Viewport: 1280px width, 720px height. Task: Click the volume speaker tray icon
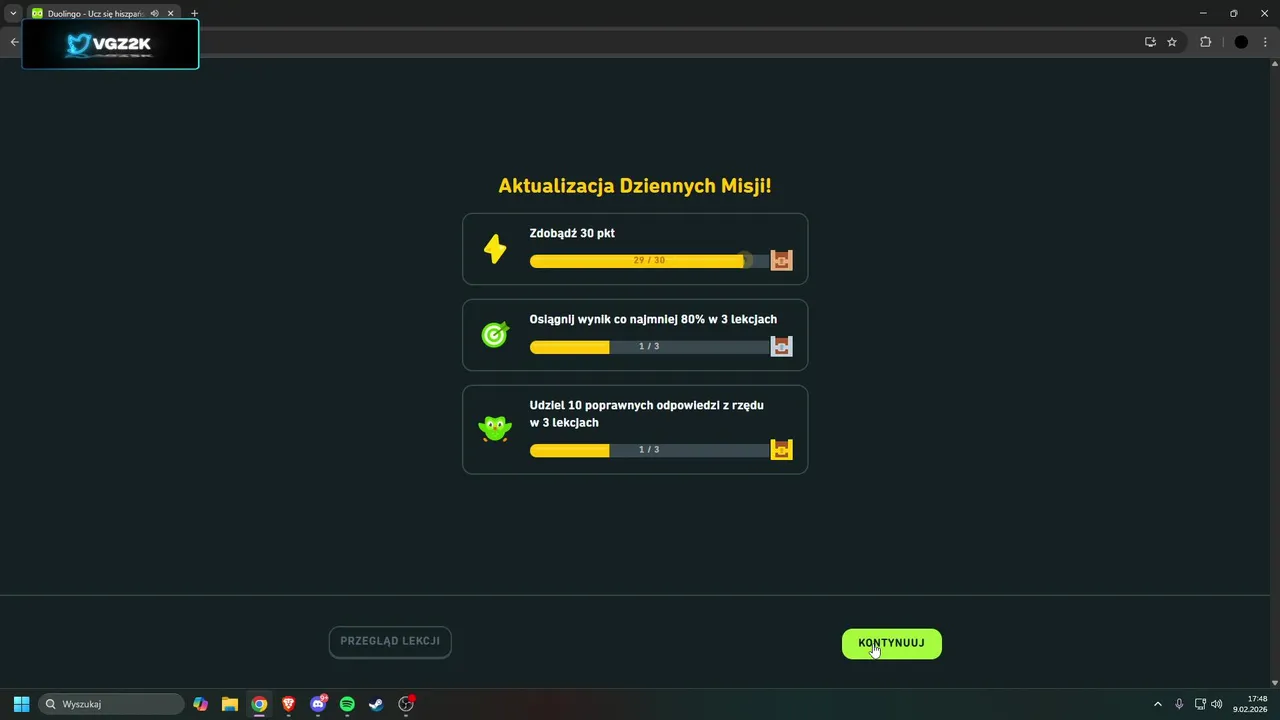(x=1217, y=704)
